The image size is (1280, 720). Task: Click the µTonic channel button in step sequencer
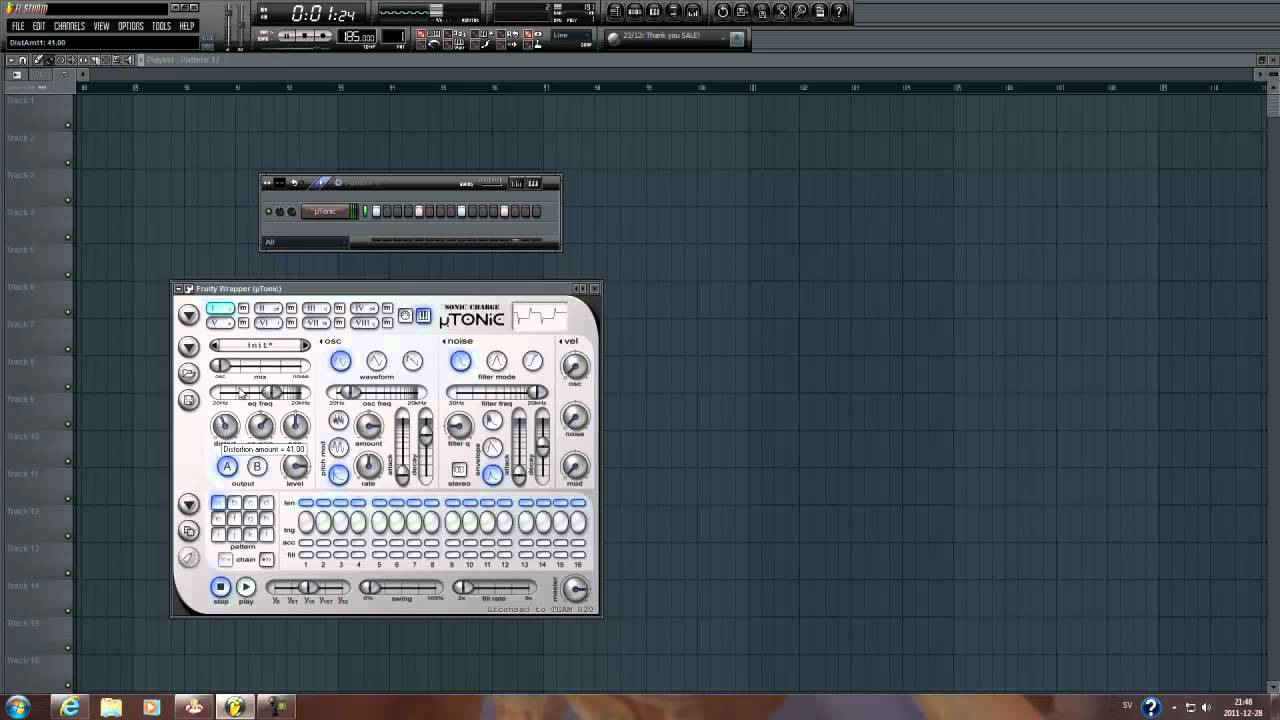click(326, 211)
